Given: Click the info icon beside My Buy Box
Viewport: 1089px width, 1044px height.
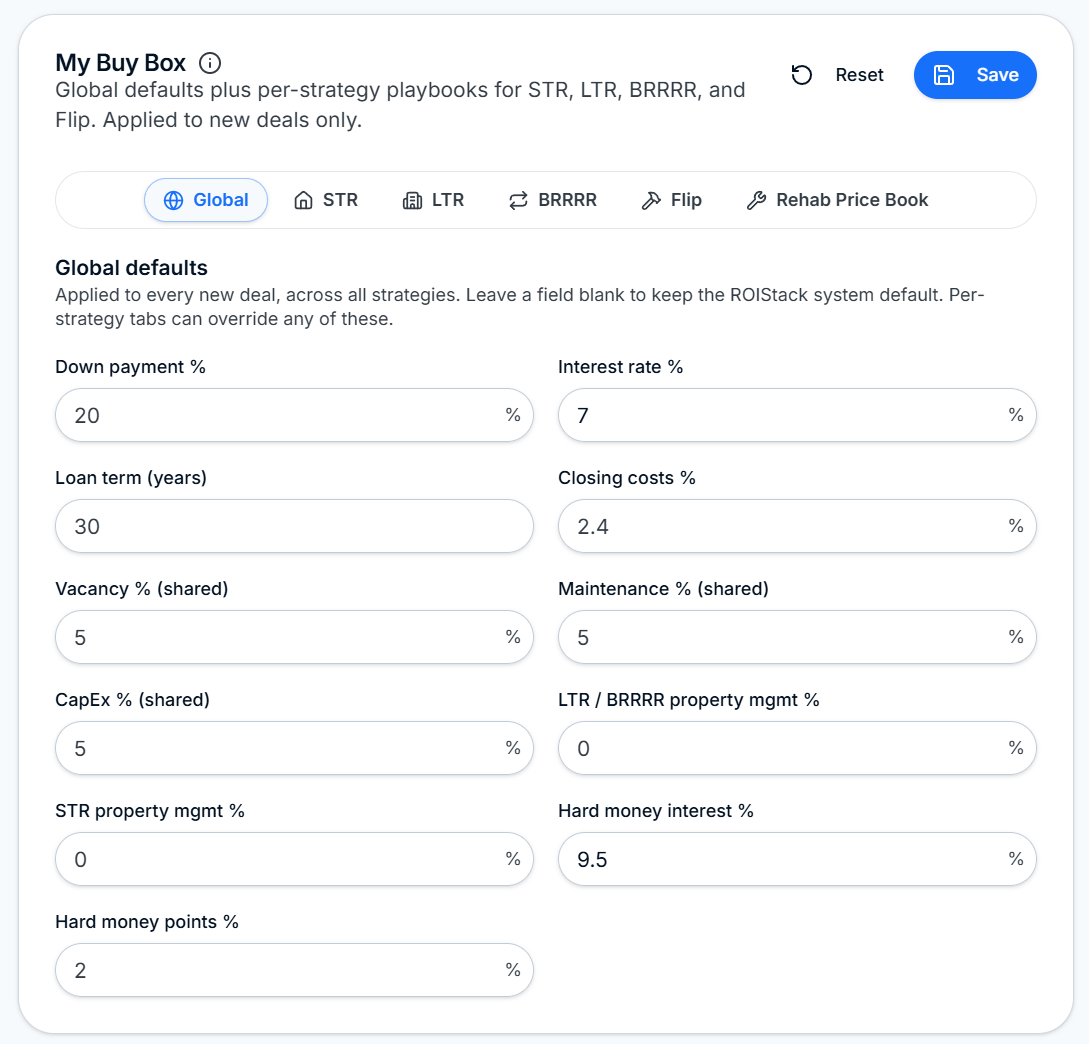Looking at the screenshot, I should [210, 63].
